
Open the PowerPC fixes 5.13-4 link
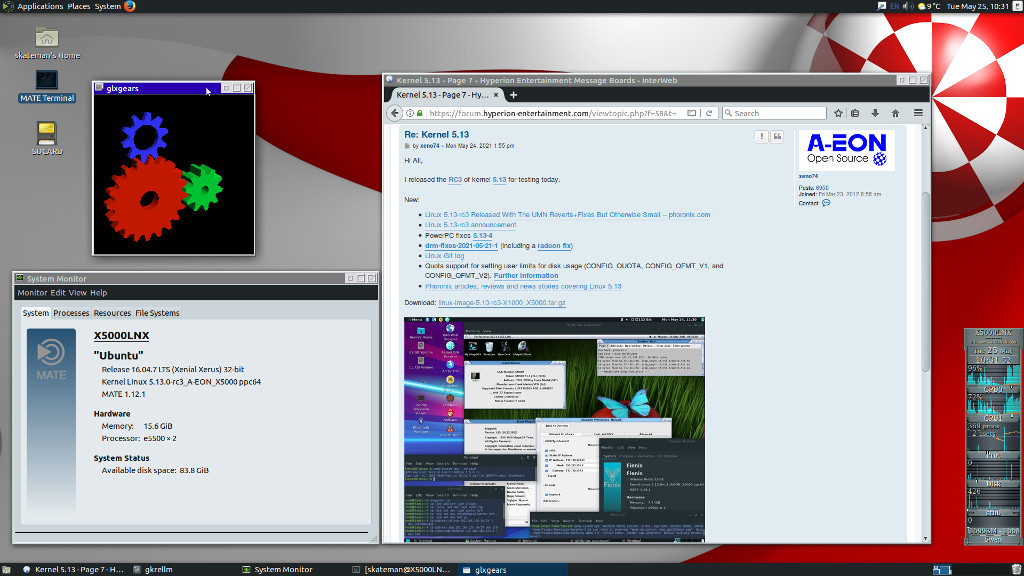click(483, 235)
